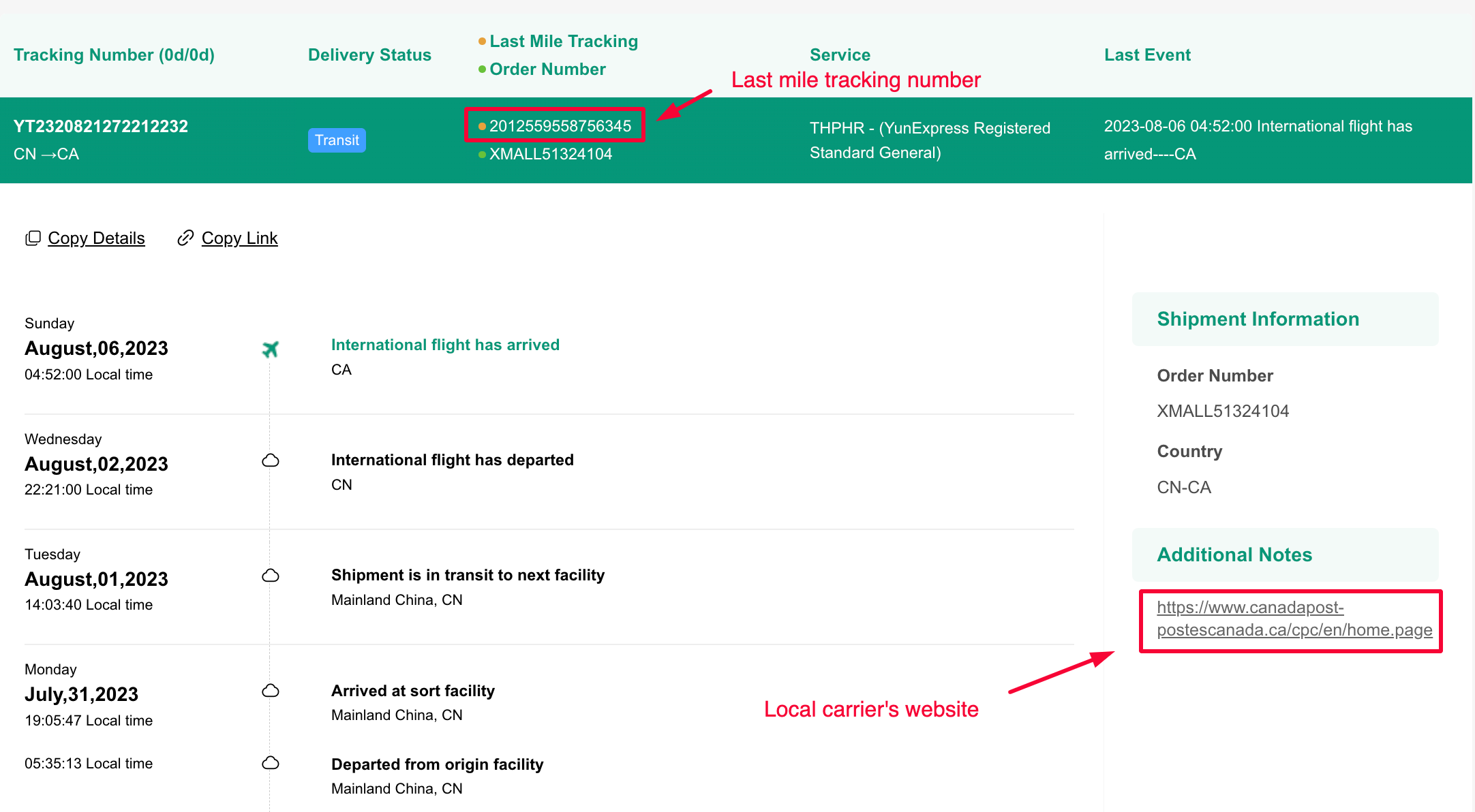Click the copy icon beside Copy Details
This screenshot has width=1475, height=812.
pyautogui.click(x=33, y=238)
